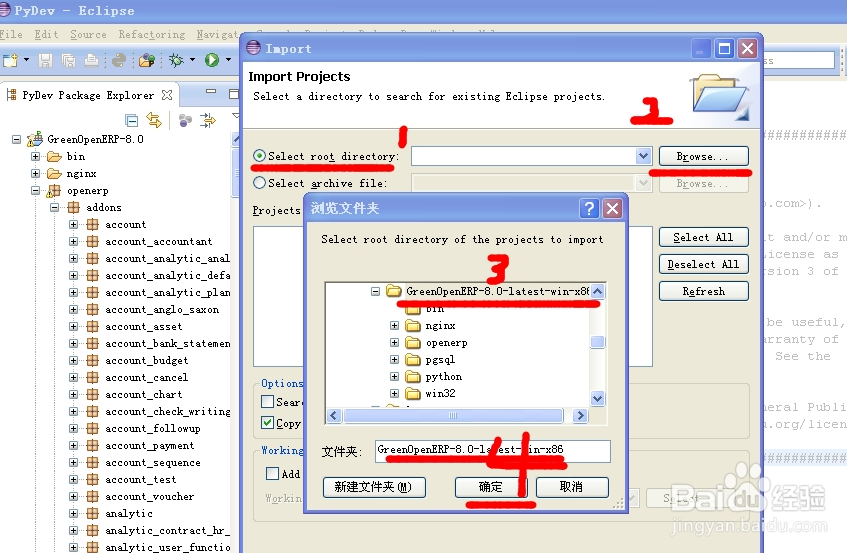Expand python in the browse dialog tree
The width and height of the screenshot is (847, 553).
click(x=394, y=376)
